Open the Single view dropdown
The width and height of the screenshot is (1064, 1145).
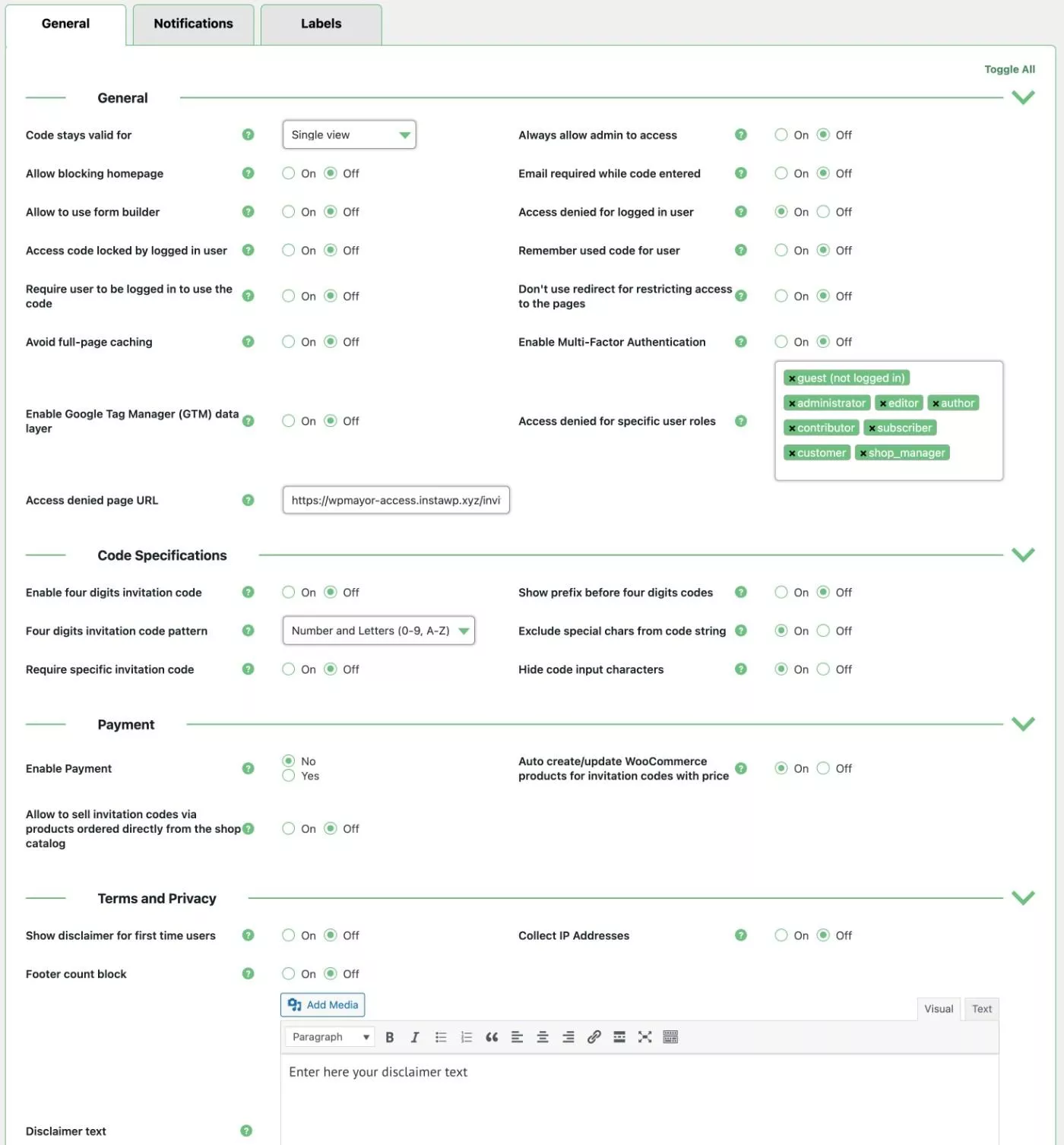click(x=350, y=134)
